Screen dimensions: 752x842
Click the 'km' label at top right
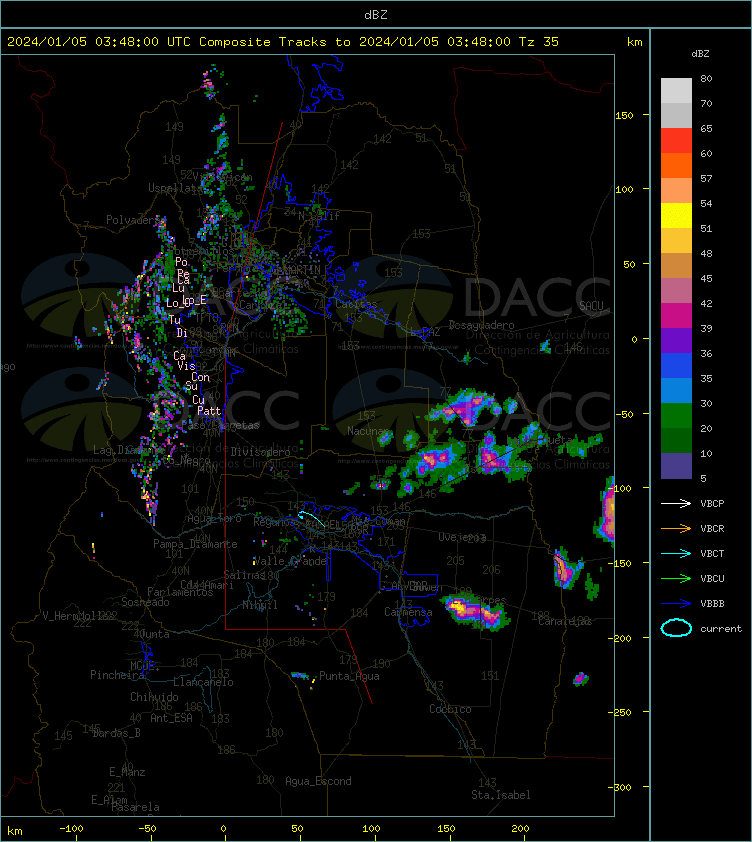634,42
